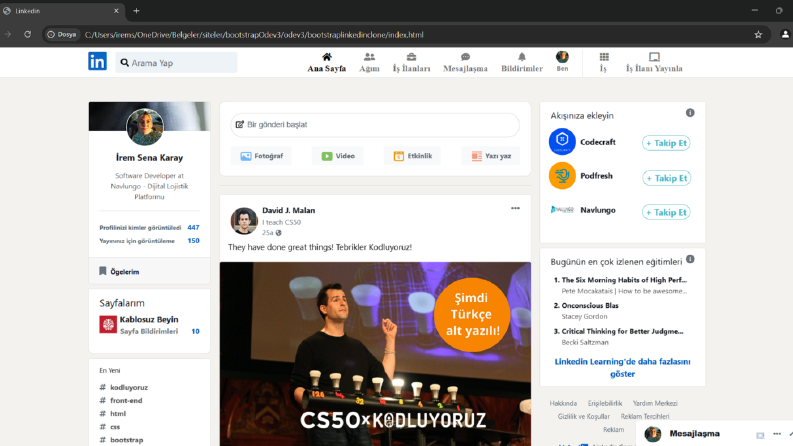Open Reklam Tercihleri footer link
This screenshot has height=446, width=793.
[x=645, y=416]
